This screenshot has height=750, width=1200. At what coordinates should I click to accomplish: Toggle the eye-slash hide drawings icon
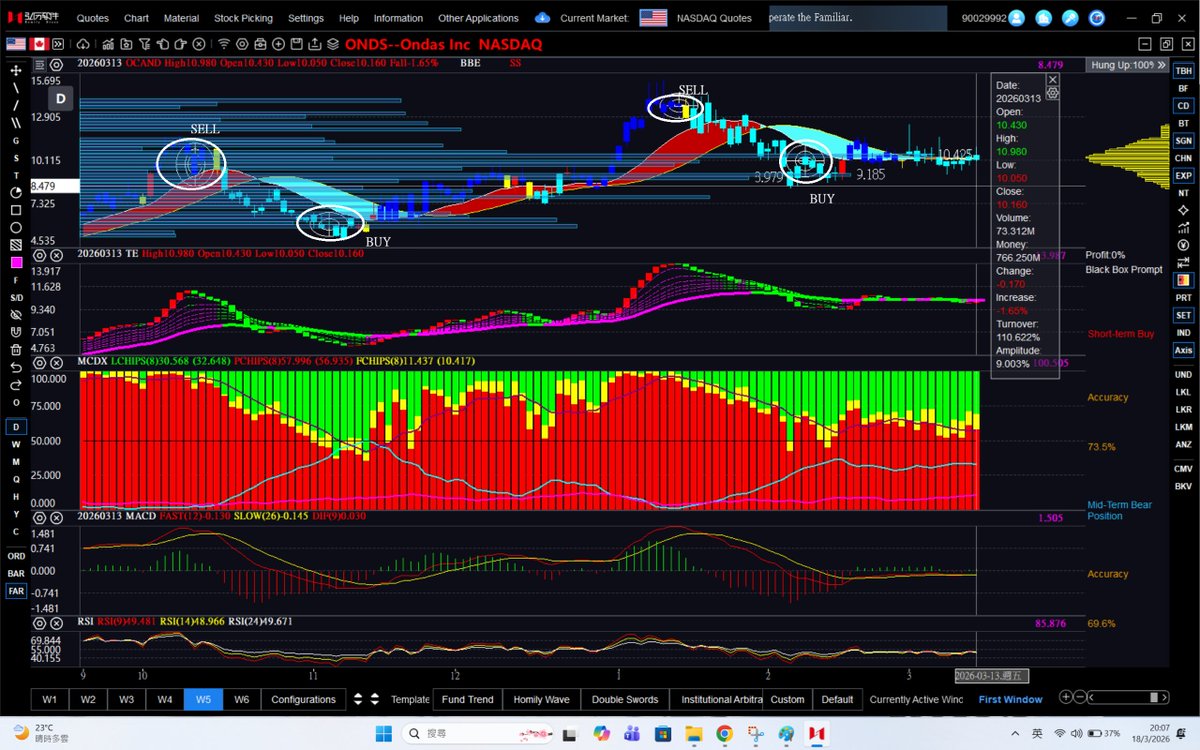[x=16, y=314]
